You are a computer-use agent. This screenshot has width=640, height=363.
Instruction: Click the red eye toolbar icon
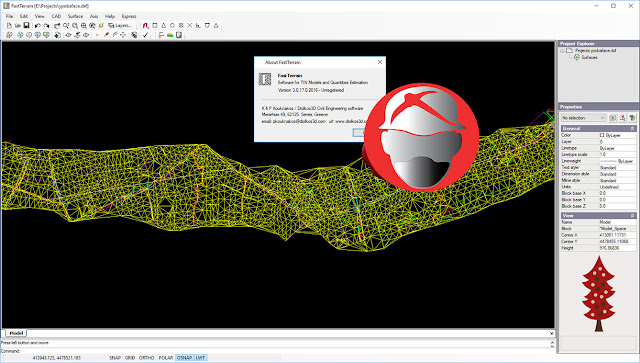tap(68, 35)
